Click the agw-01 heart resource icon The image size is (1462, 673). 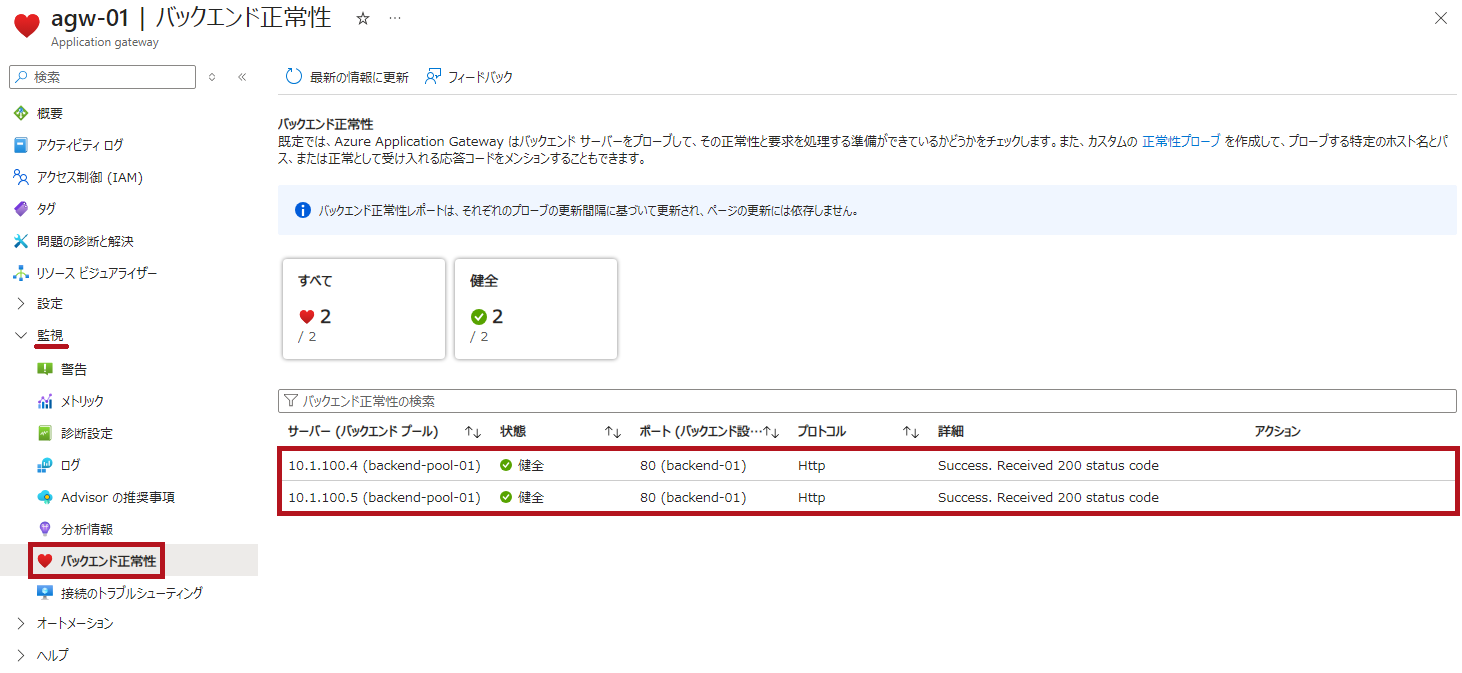(x=27, y=26)
